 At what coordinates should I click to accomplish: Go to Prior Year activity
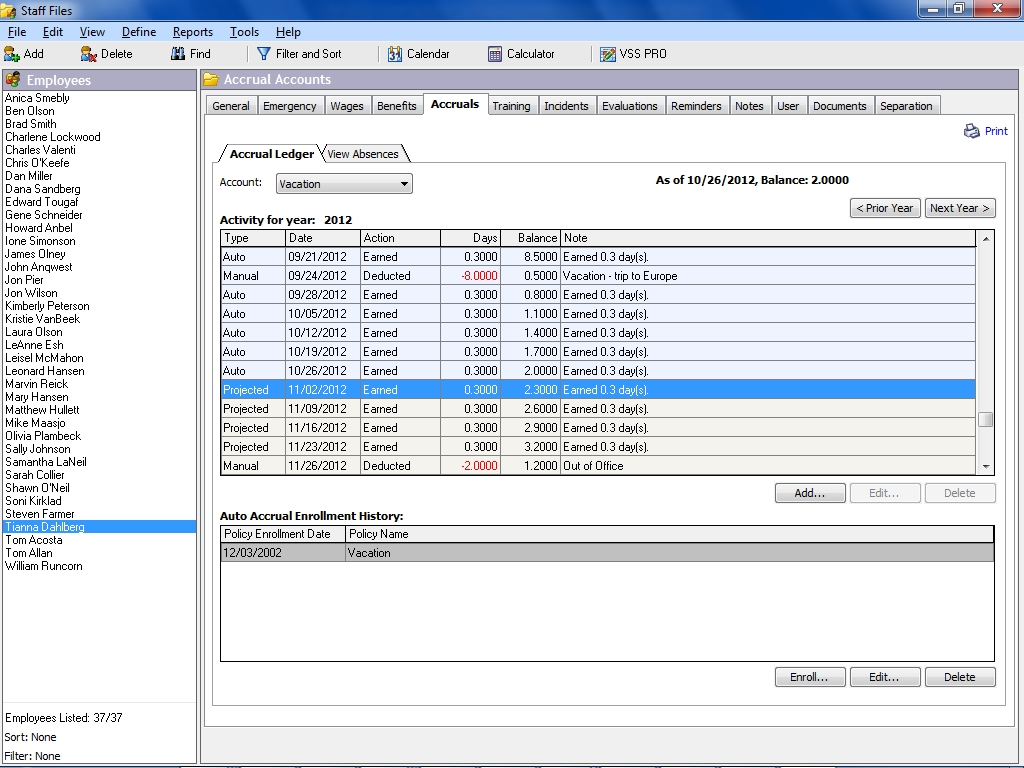pyautogui.click(x=885, y=208)
